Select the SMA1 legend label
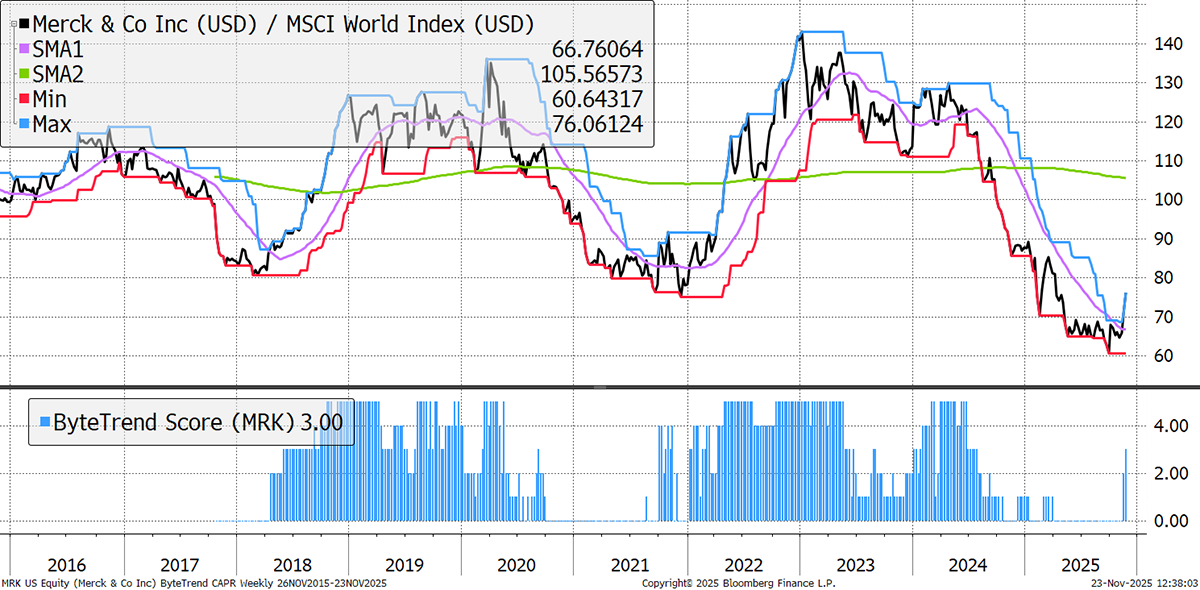The height and width of the screenshot is (590, 1200). click(62, 48)
